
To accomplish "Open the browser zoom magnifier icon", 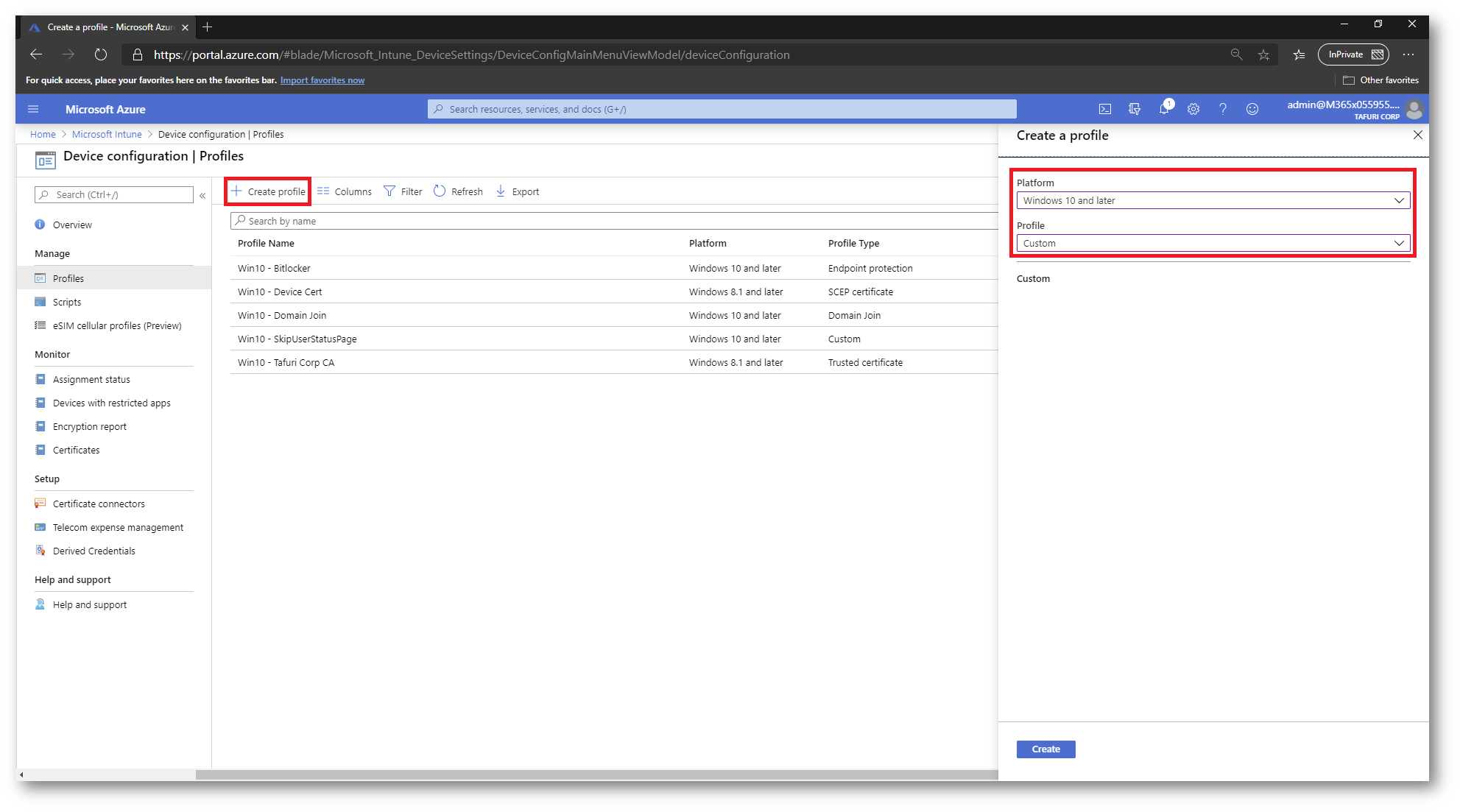I will 1236,54.
